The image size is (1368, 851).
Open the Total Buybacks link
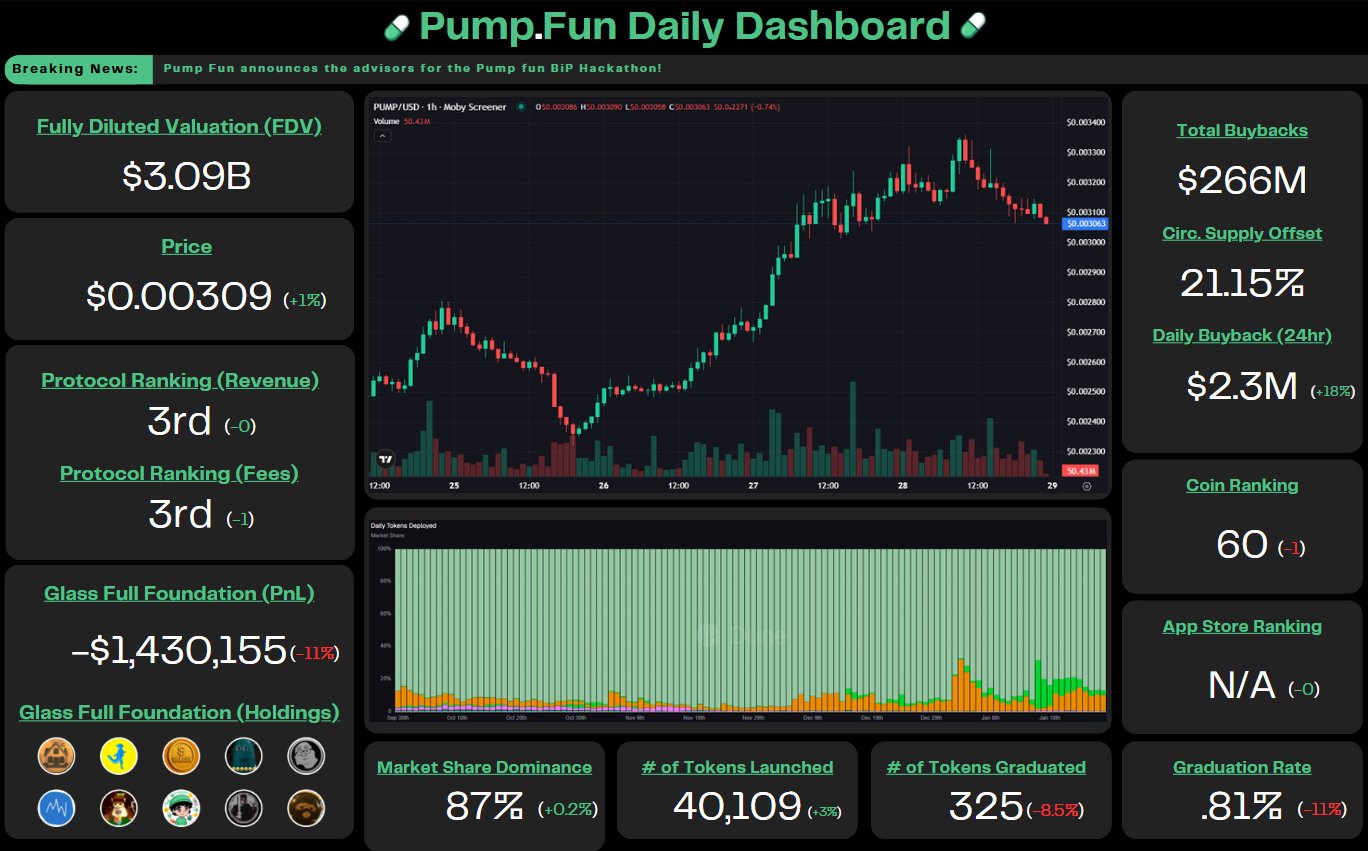[1242, 131]
